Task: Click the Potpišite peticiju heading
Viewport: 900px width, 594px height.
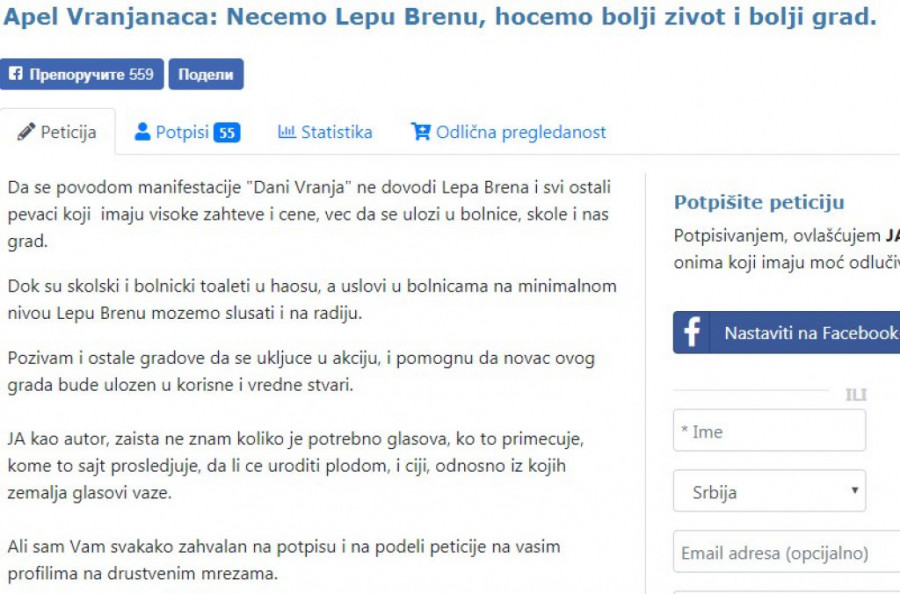Action: point(759,203)
